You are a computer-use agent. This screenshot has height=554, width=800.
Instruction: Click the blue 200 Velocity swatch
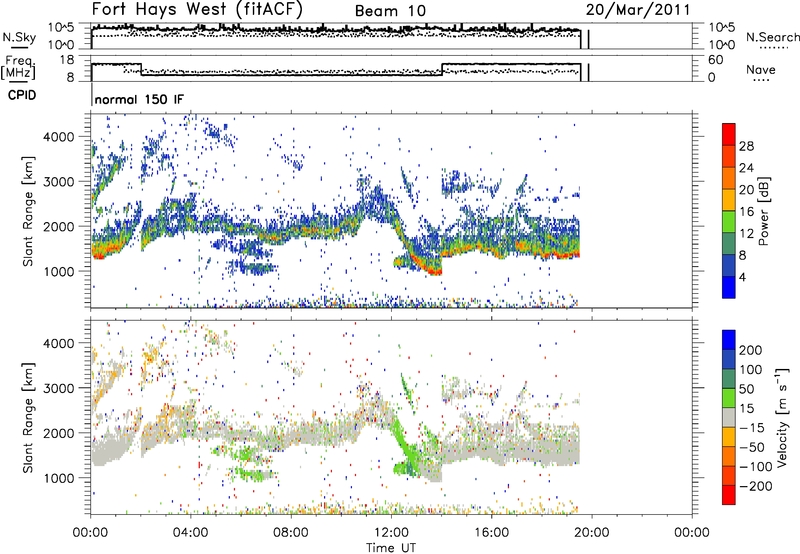(729, 340)
